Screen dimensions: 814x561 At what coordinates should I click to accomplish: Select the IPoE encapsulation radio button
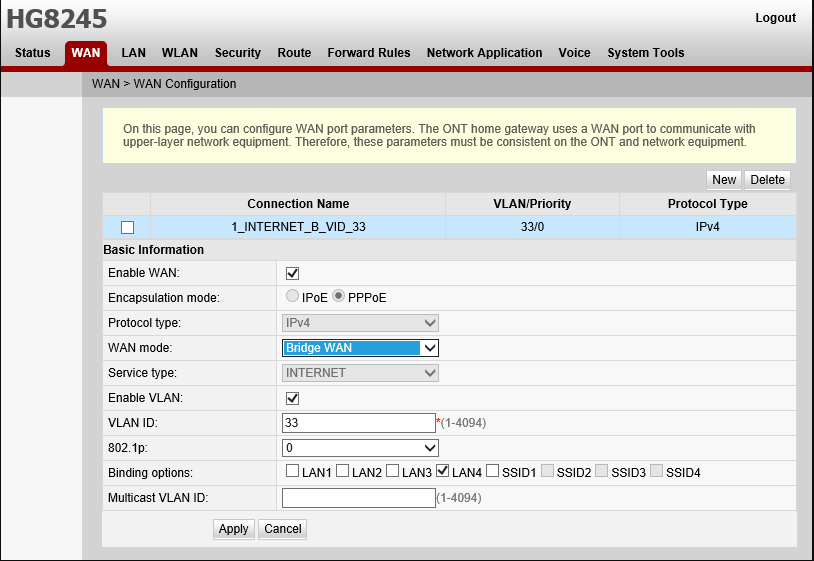pyautogui.click(x=292, y=297)
